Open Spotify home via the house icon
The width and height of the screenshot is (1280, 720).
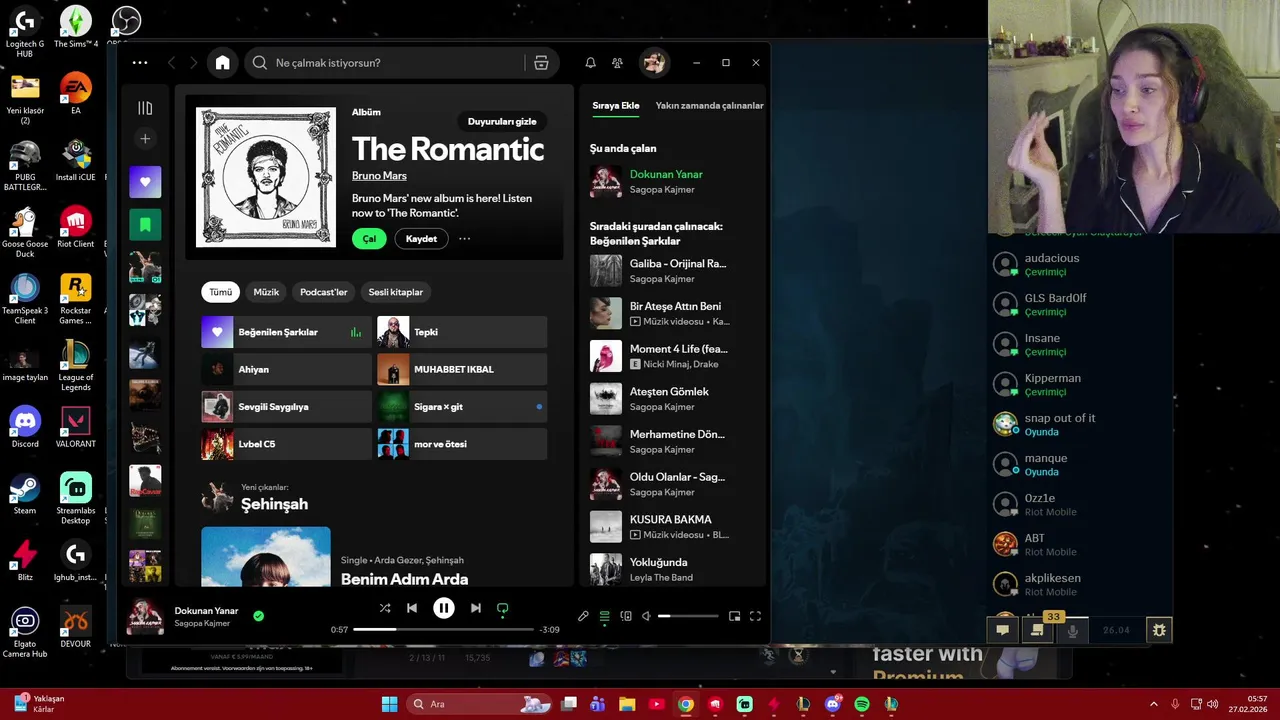click(x=222, y=63)
